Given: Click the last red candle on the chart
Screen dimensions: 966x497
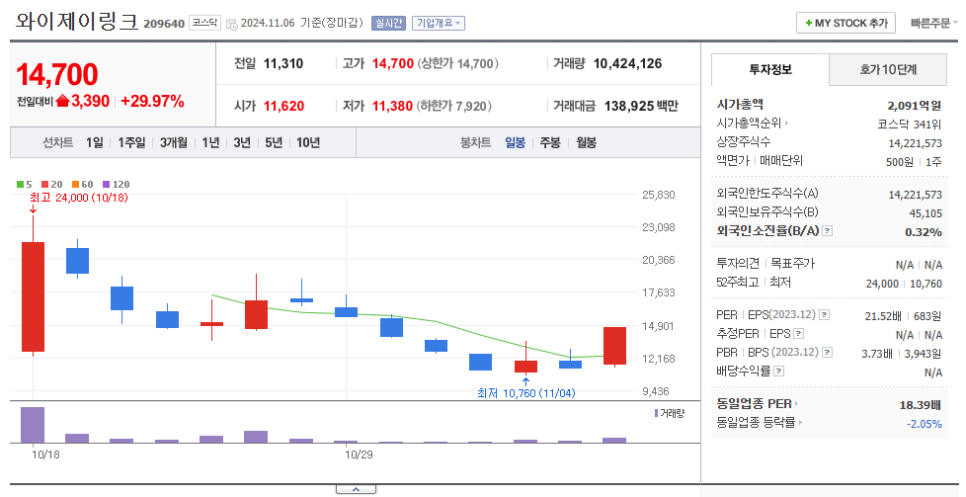Looking at the screenshot, I should point(615,345).
